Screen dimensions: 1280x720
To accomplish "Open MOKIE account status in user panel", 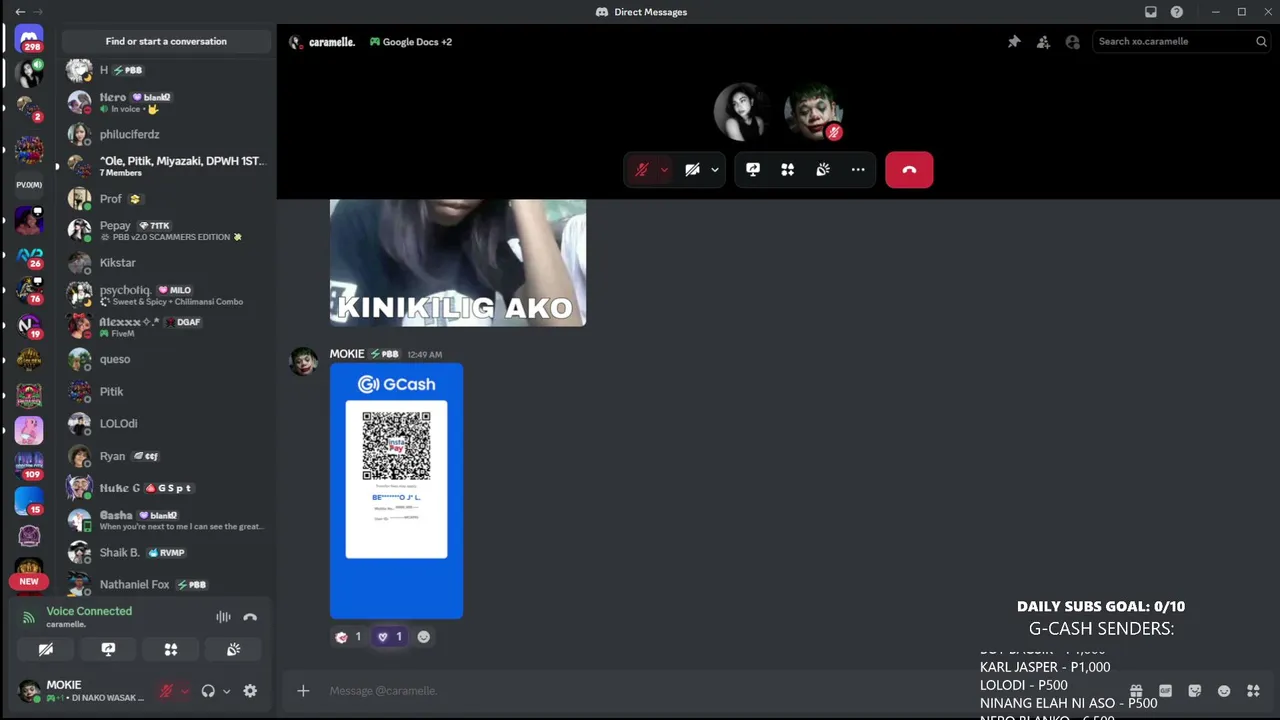I will (82, 691).
